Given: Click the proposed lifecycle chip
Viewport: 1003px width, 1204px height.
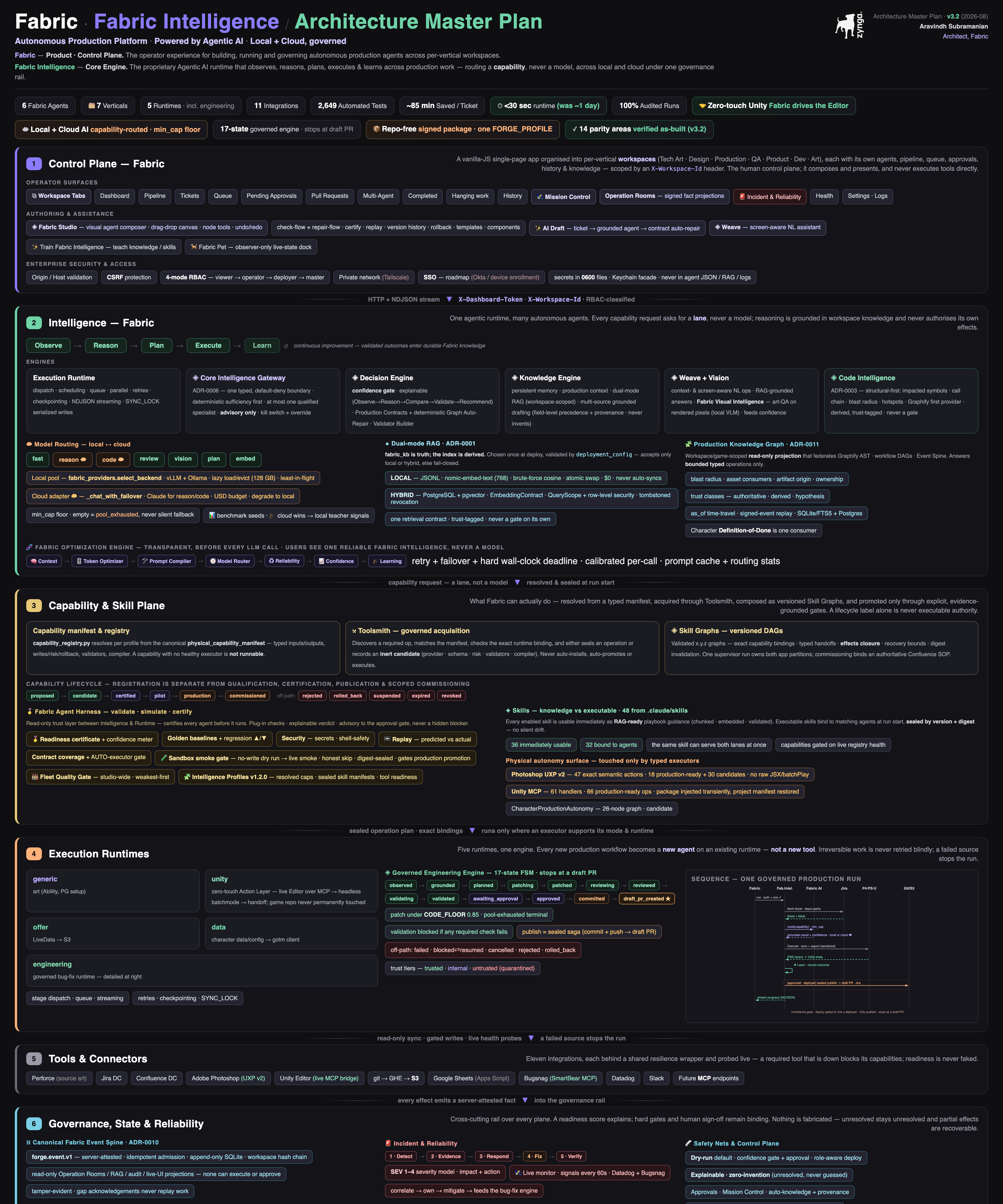Looking at the screenshot, I should (x=42, y=696).
